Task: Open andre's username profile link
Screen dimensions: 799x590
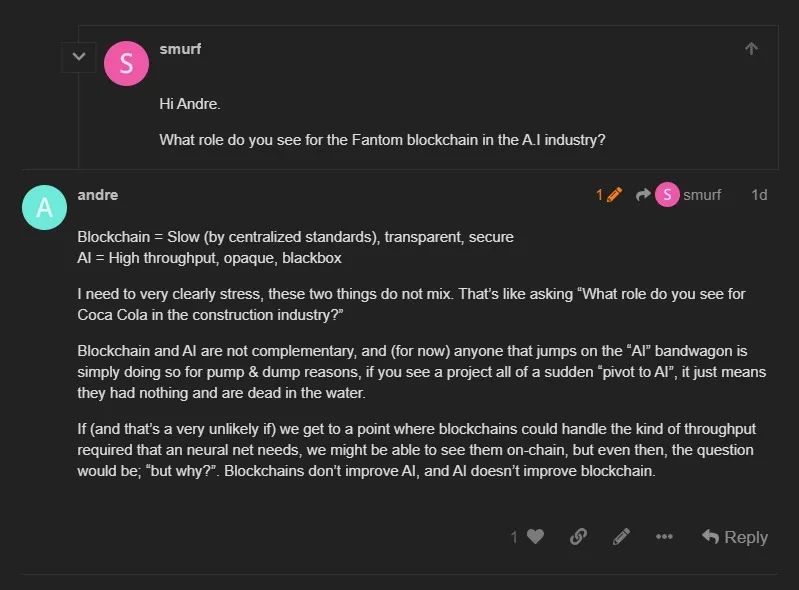Action: click(x=98, y=195)
